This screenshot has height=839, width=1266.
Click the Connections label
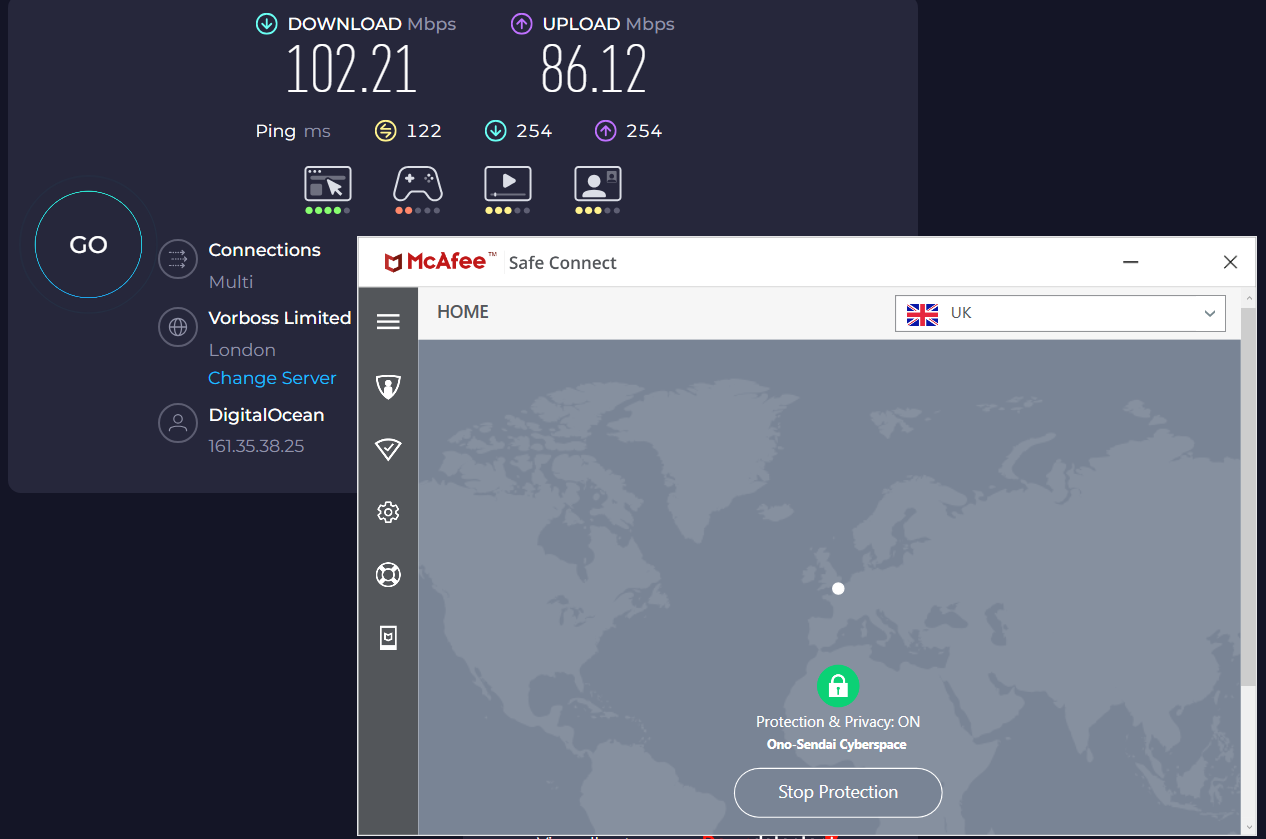264,250
